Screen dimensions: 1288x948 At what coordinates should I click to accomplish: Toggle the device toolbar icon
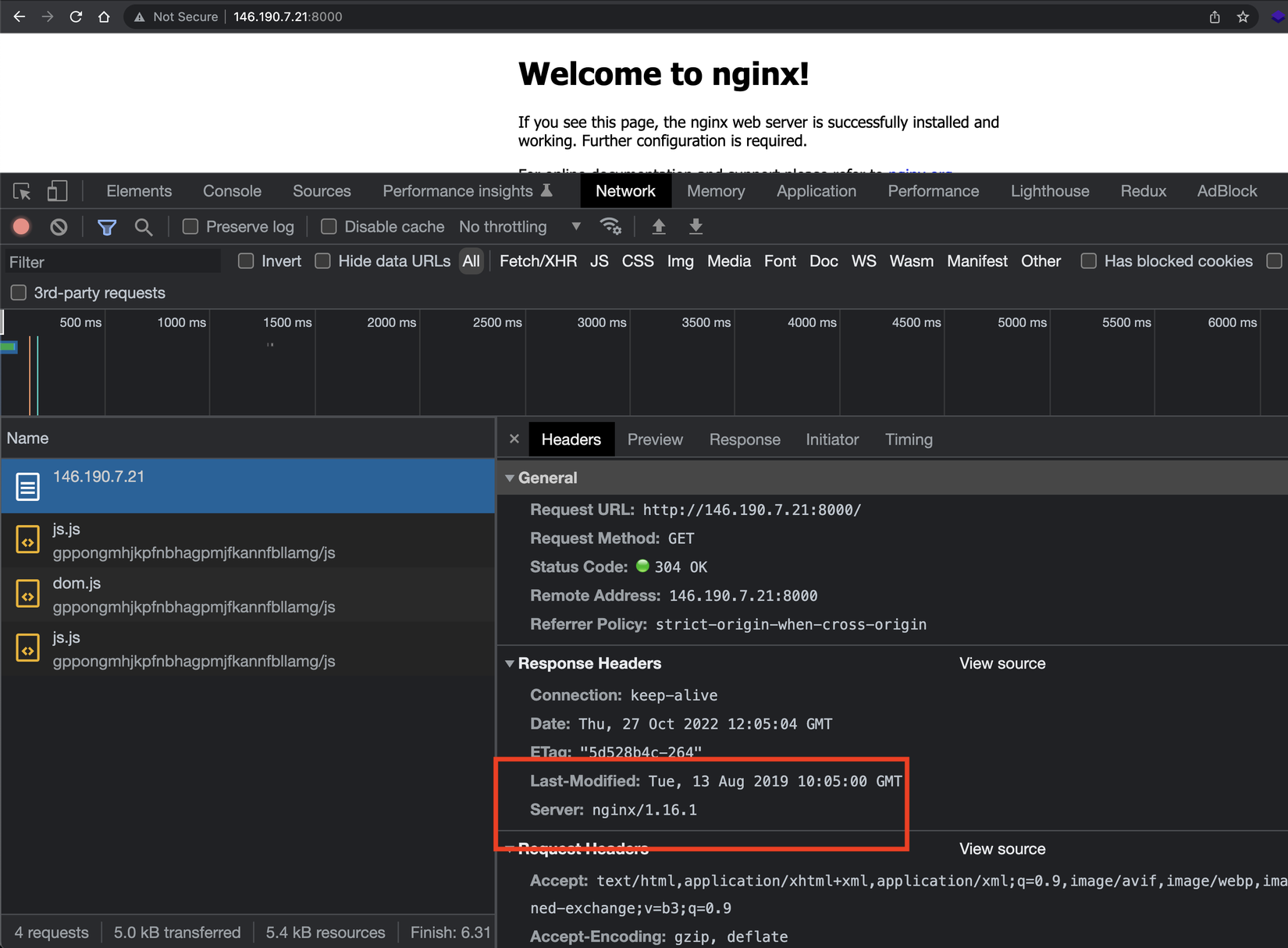[57, 191]
